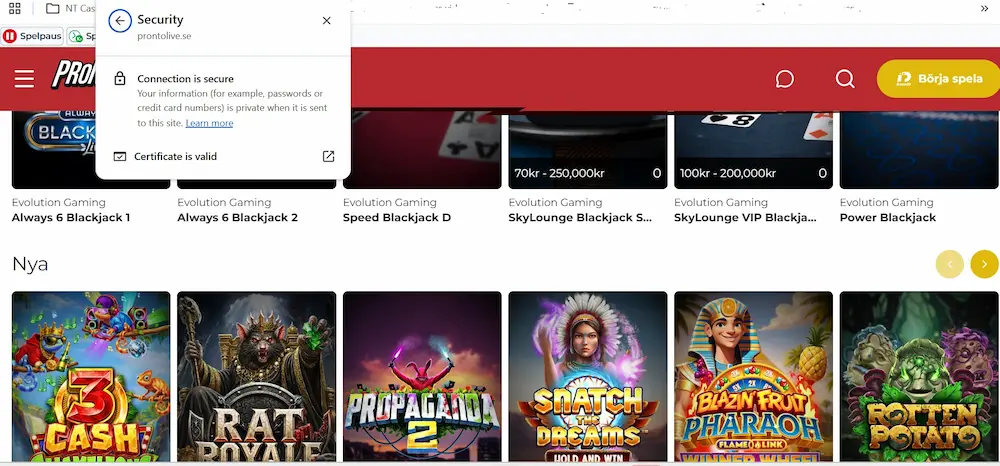Click the prontolive.se domain text
1000x466 pixels.
pos(164,36)
